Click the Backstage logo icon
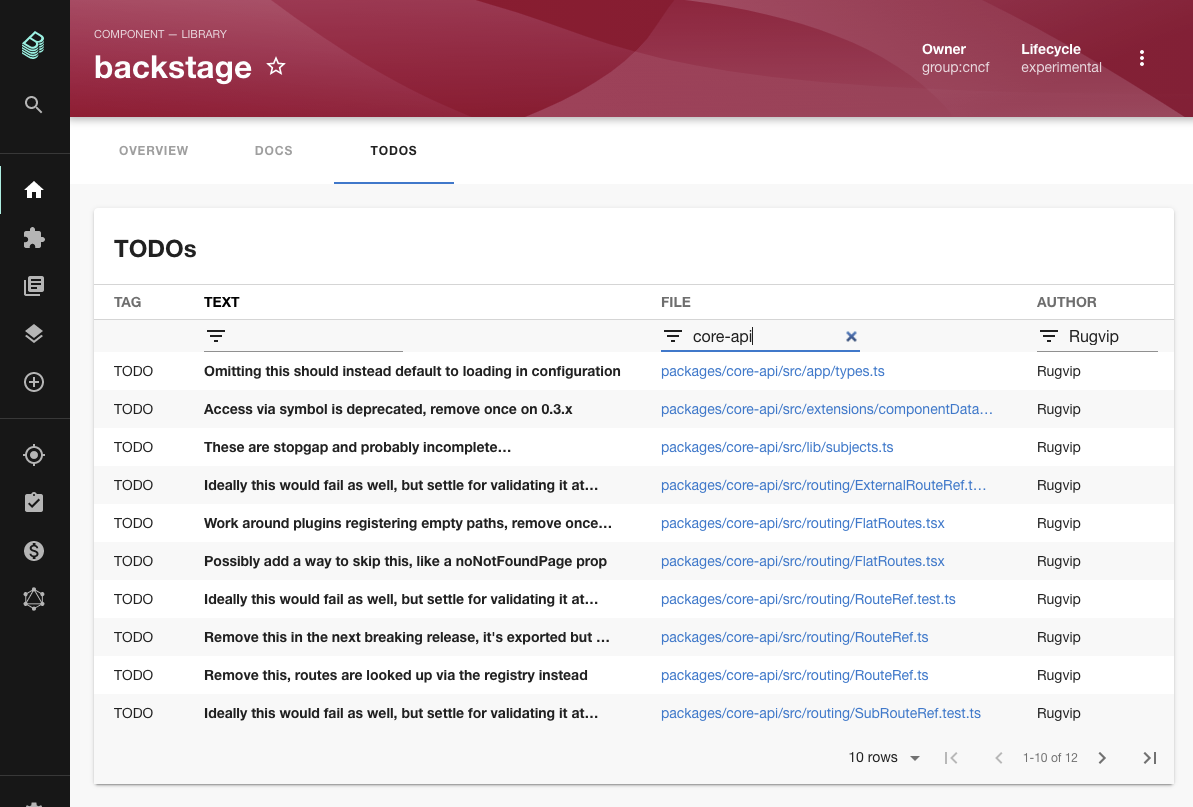1193x807 pixels. tap(33, 46)
